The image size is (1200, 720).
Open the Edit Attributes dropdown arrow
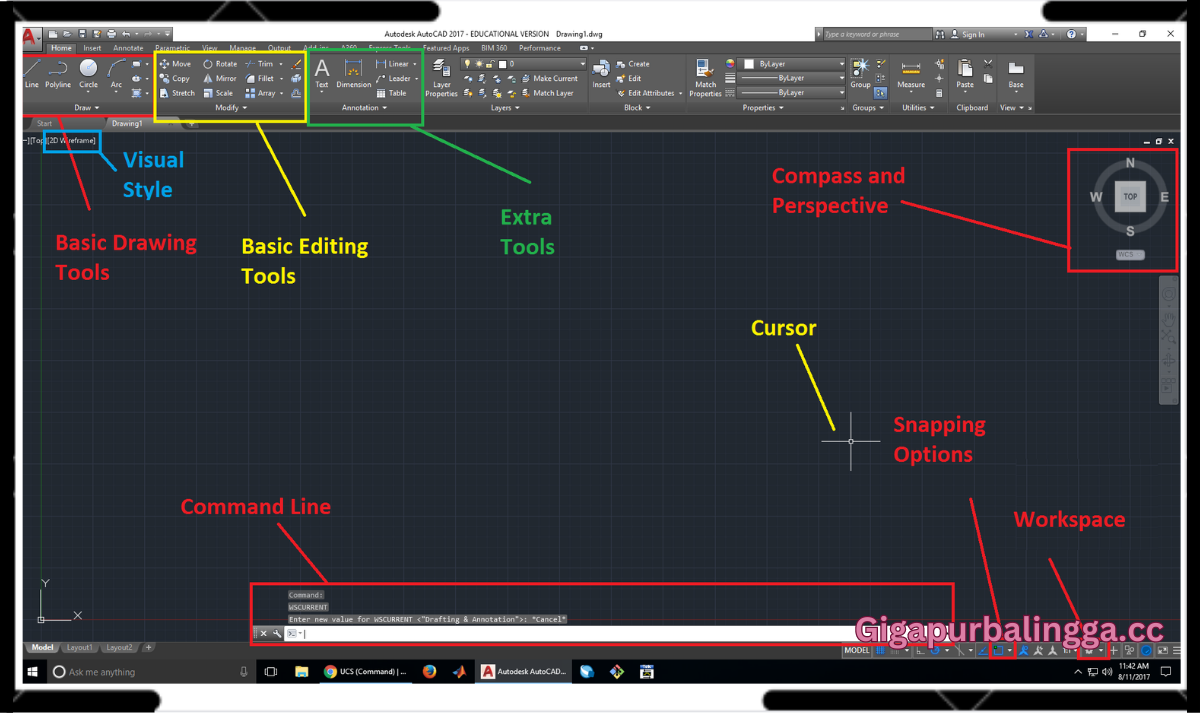[681, 93]
